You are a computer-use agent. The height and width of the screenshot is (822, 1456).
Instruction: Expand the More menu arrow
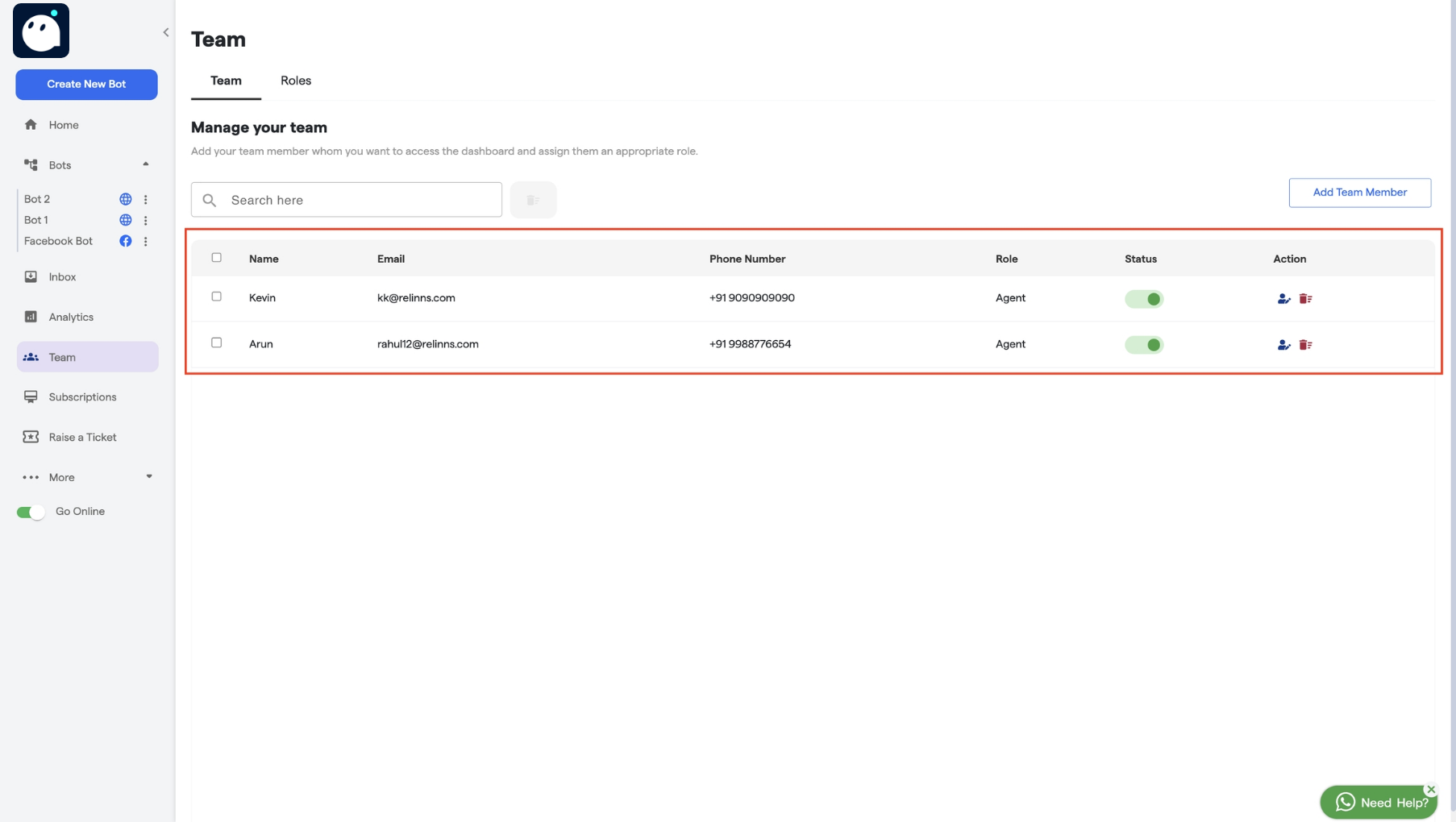pyautogui.click(x=149, y=476)
